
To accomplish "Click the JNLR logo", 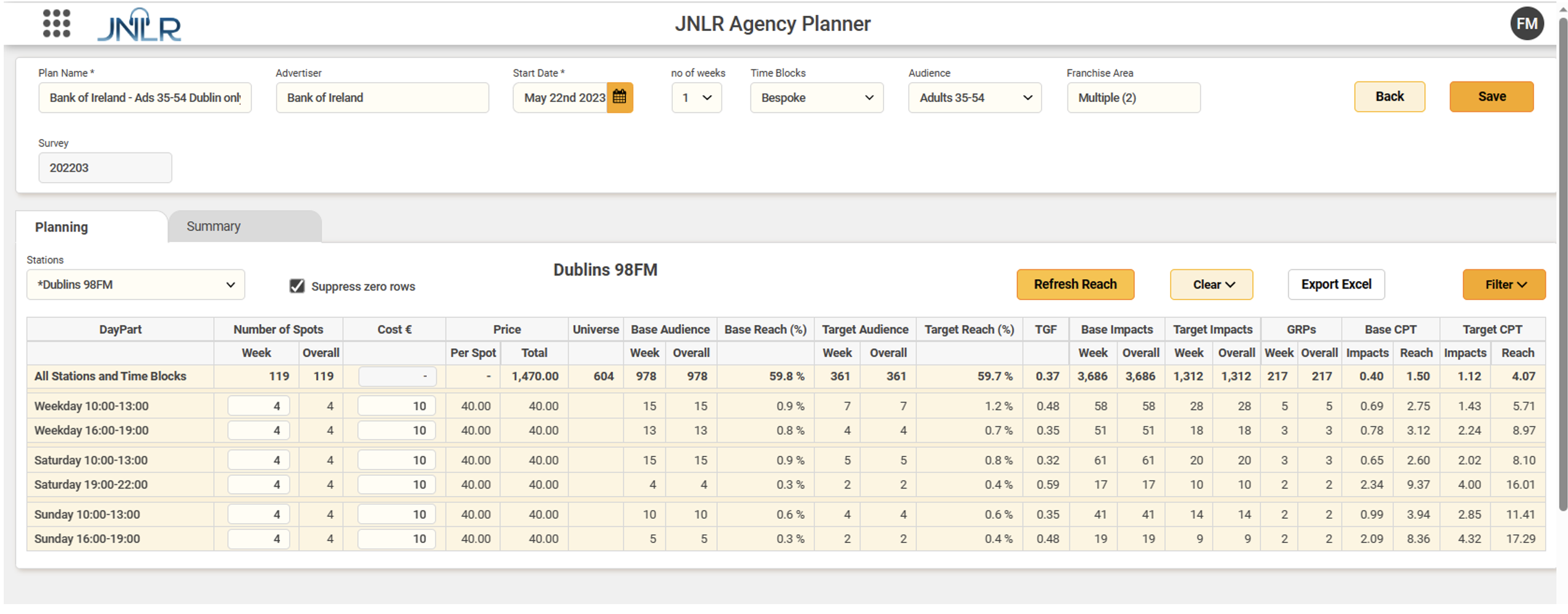I will tap(139, 25).
